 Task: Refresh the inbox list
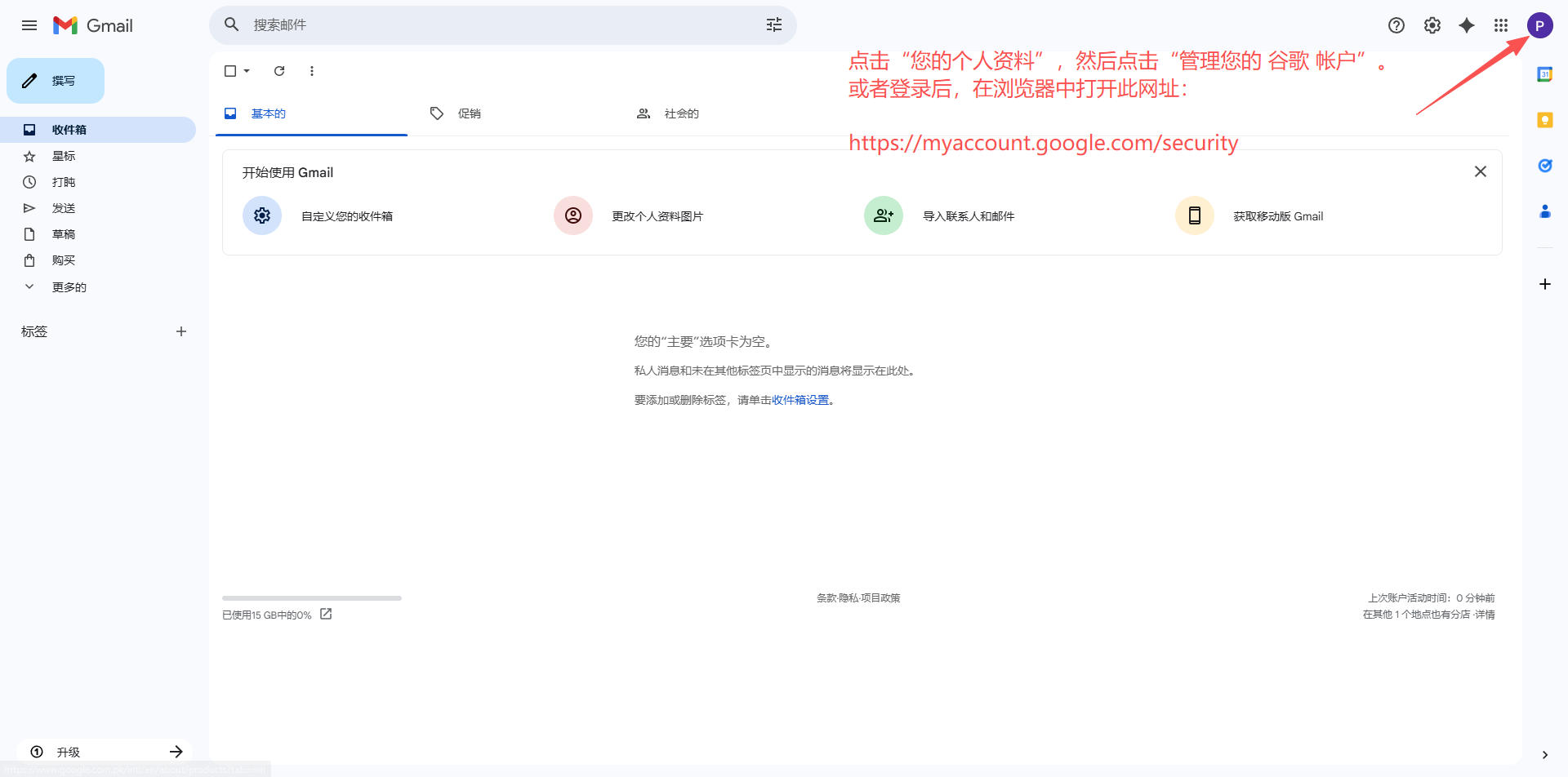point(278,71)
